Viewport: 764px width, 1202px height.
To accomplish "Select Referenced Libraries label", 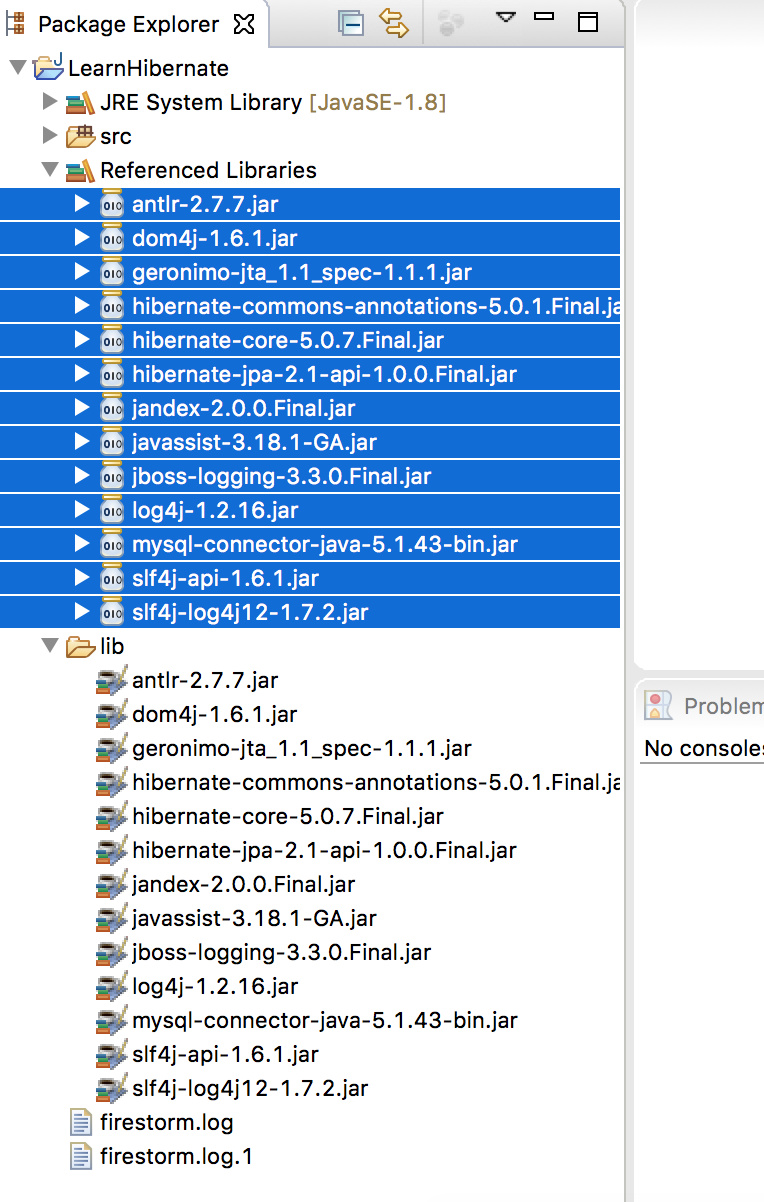I will (x=208, y=170).
